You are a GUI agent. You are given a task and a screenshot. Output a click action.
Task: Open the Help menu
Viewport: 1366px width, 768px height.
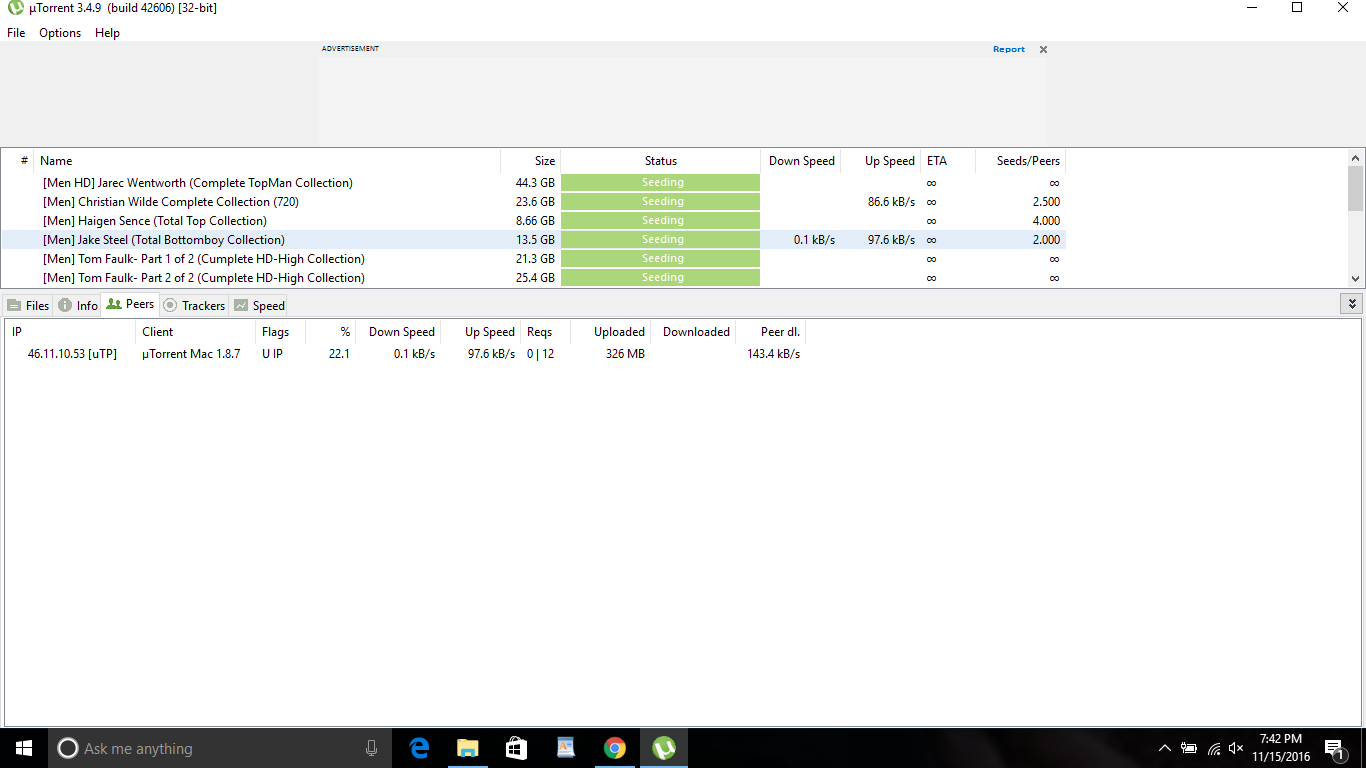pyautogui.click(x=107, y=33)
